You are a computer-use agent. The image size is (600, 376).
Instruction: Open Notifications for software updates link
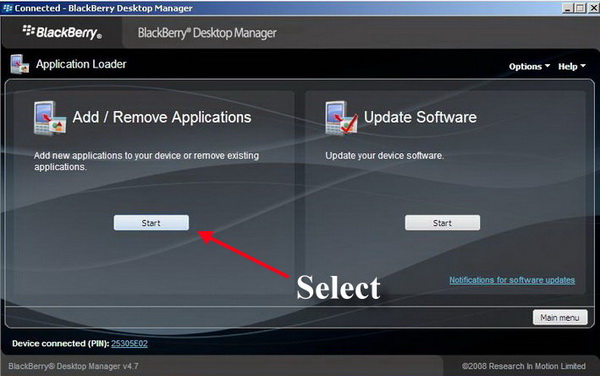click(512, 280)
